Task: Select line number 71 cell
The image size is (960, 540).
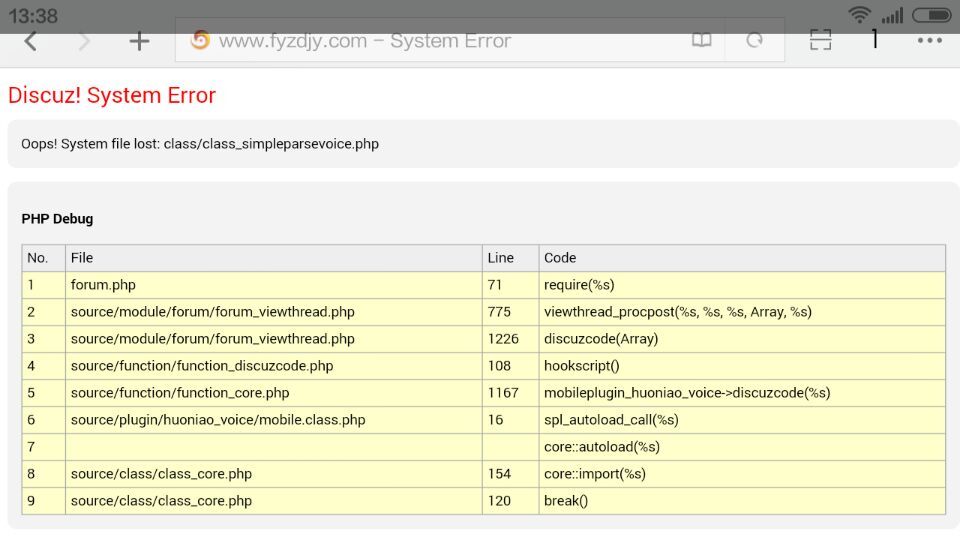Action: click(x=511, y=285)
